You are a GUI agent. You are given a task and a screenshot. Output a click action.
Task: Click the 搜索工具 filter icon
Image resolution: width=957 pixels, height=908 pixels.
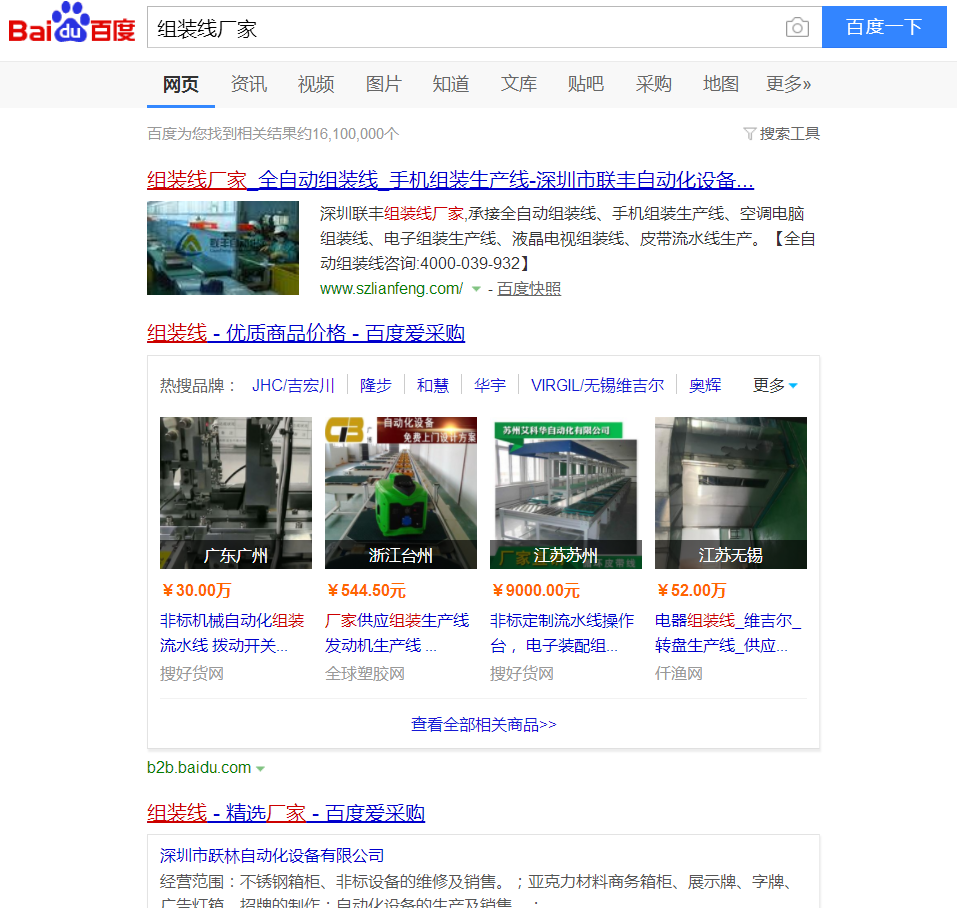749,134
